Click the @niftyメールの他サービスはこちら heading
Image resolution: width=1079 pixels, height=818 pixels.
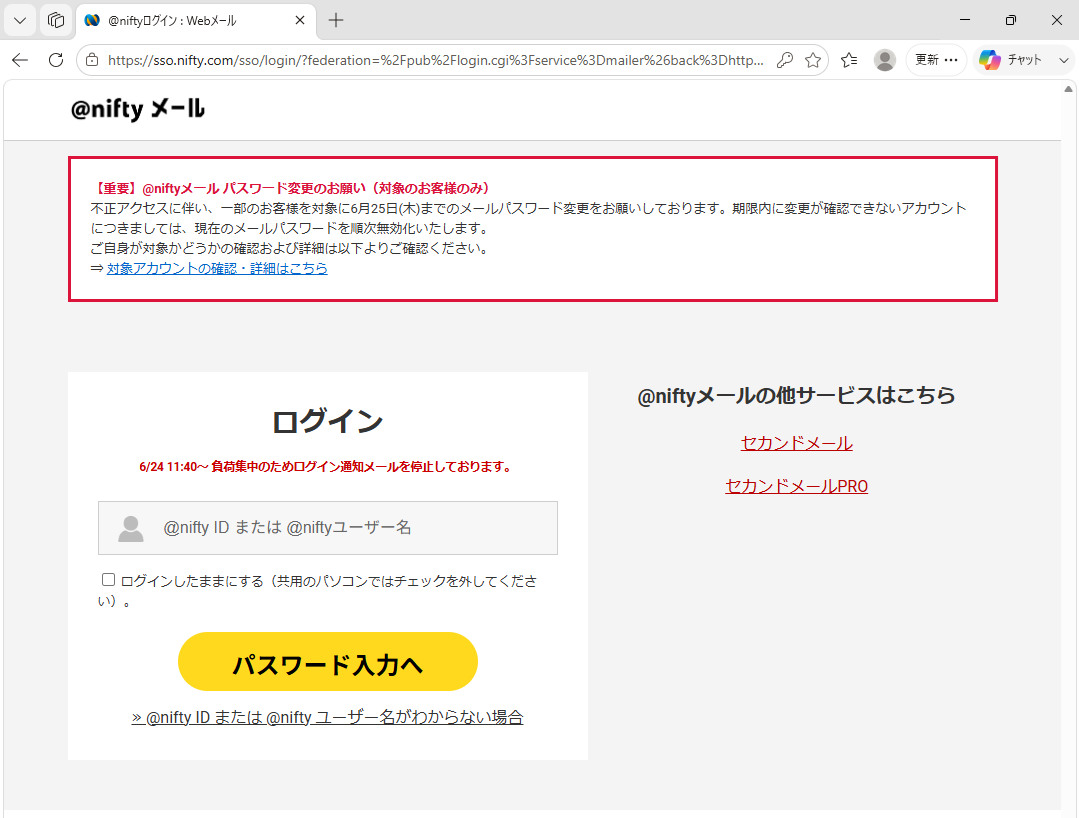pyautogui.click(x=796, y=396)
